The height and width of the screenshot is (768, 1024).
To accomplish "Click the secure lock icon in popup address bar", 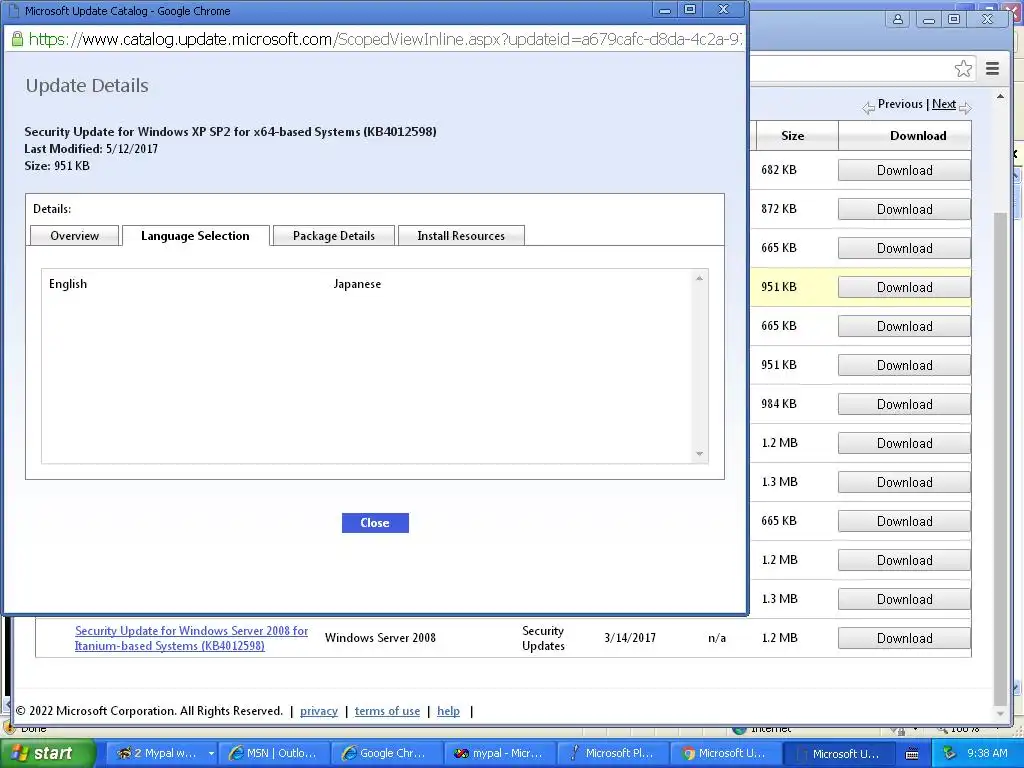I will pos(18,39).
